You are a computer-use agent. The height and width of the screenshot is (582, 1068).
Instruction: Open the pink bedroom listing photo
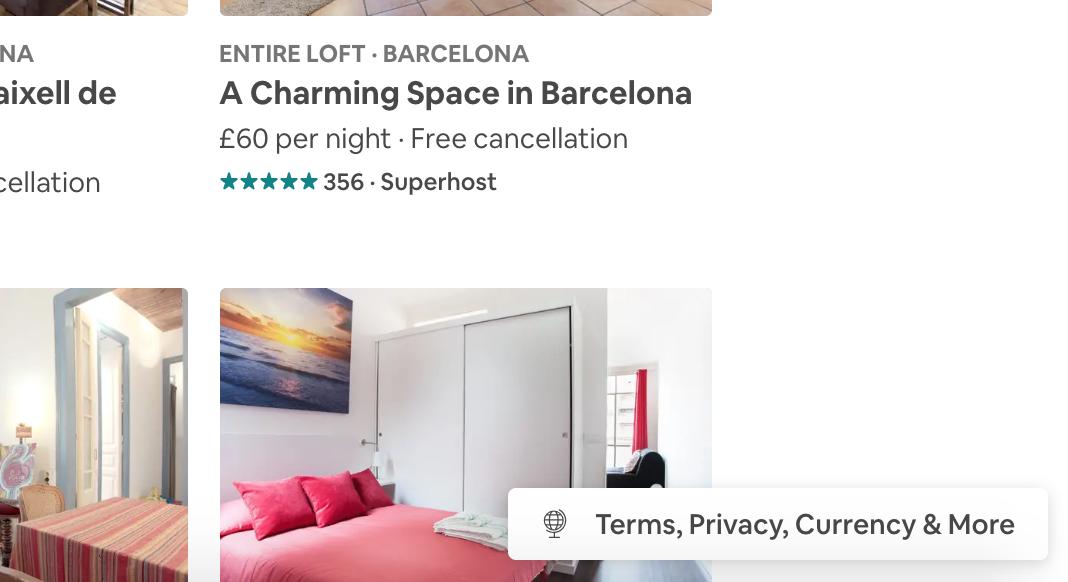[x=466, y=435]
